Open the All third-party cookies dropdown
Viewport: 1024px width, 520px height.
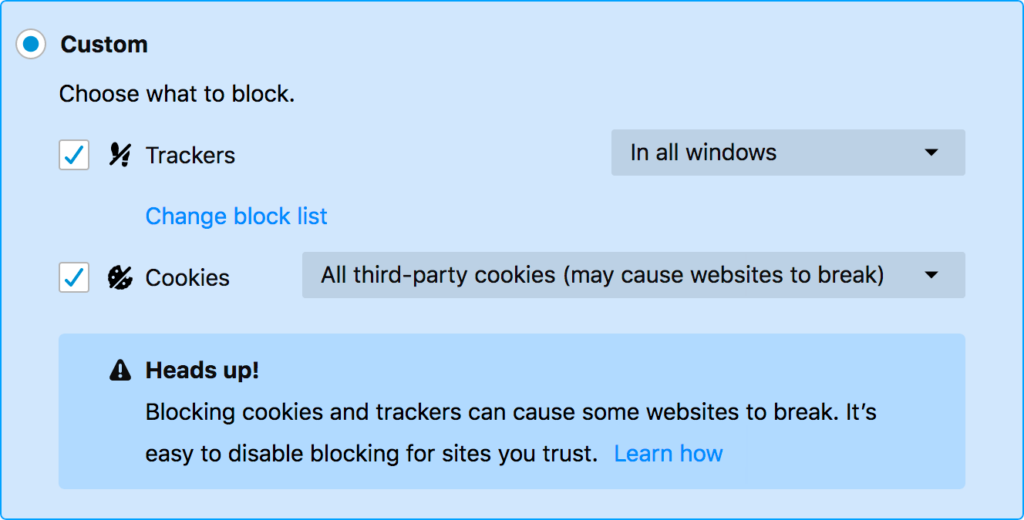[633, 275]
